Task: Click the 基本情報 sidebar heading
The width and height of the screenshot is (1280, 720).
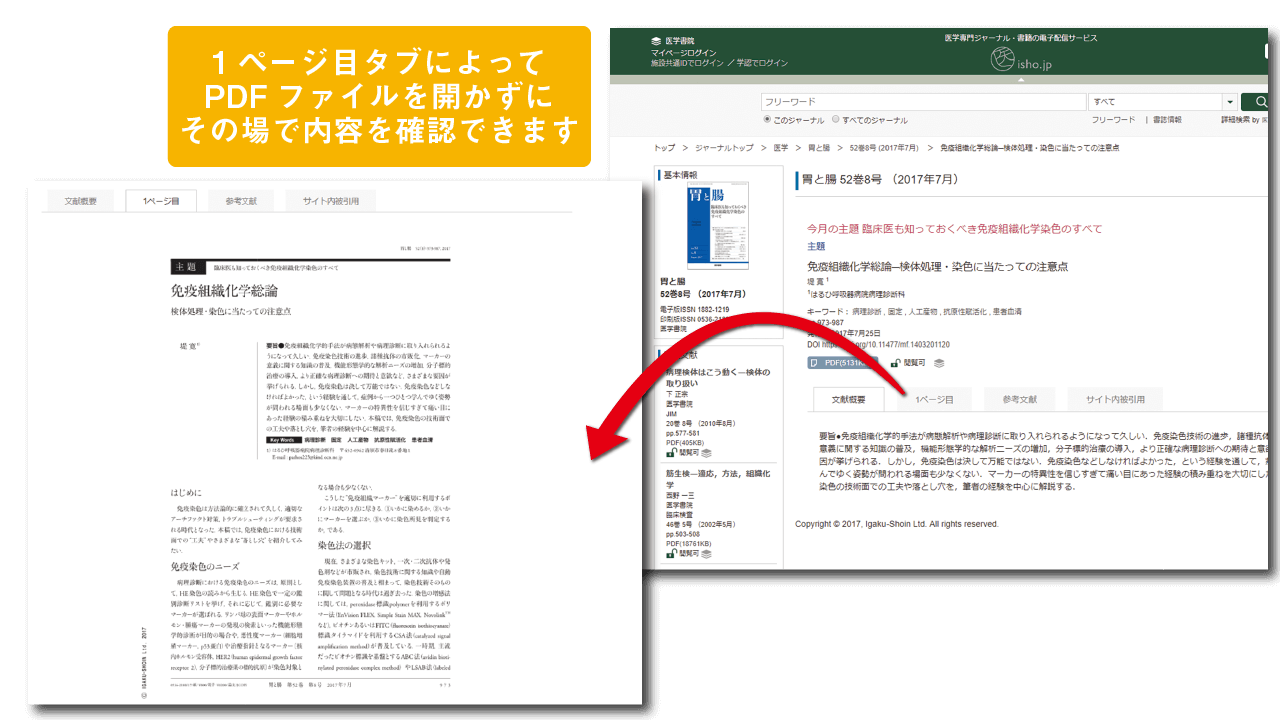Action: (x=681, y=174)
